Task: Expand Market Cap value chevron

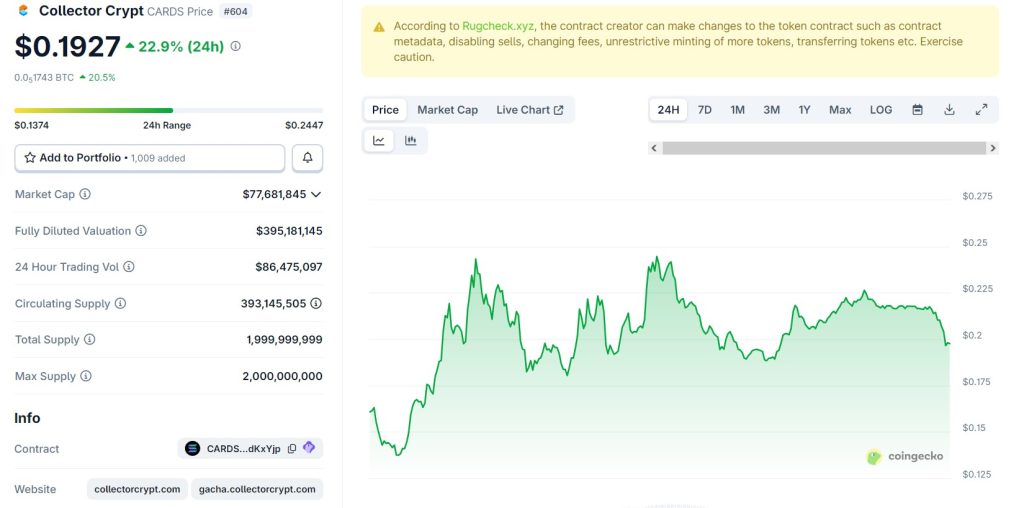Action: 316,194
